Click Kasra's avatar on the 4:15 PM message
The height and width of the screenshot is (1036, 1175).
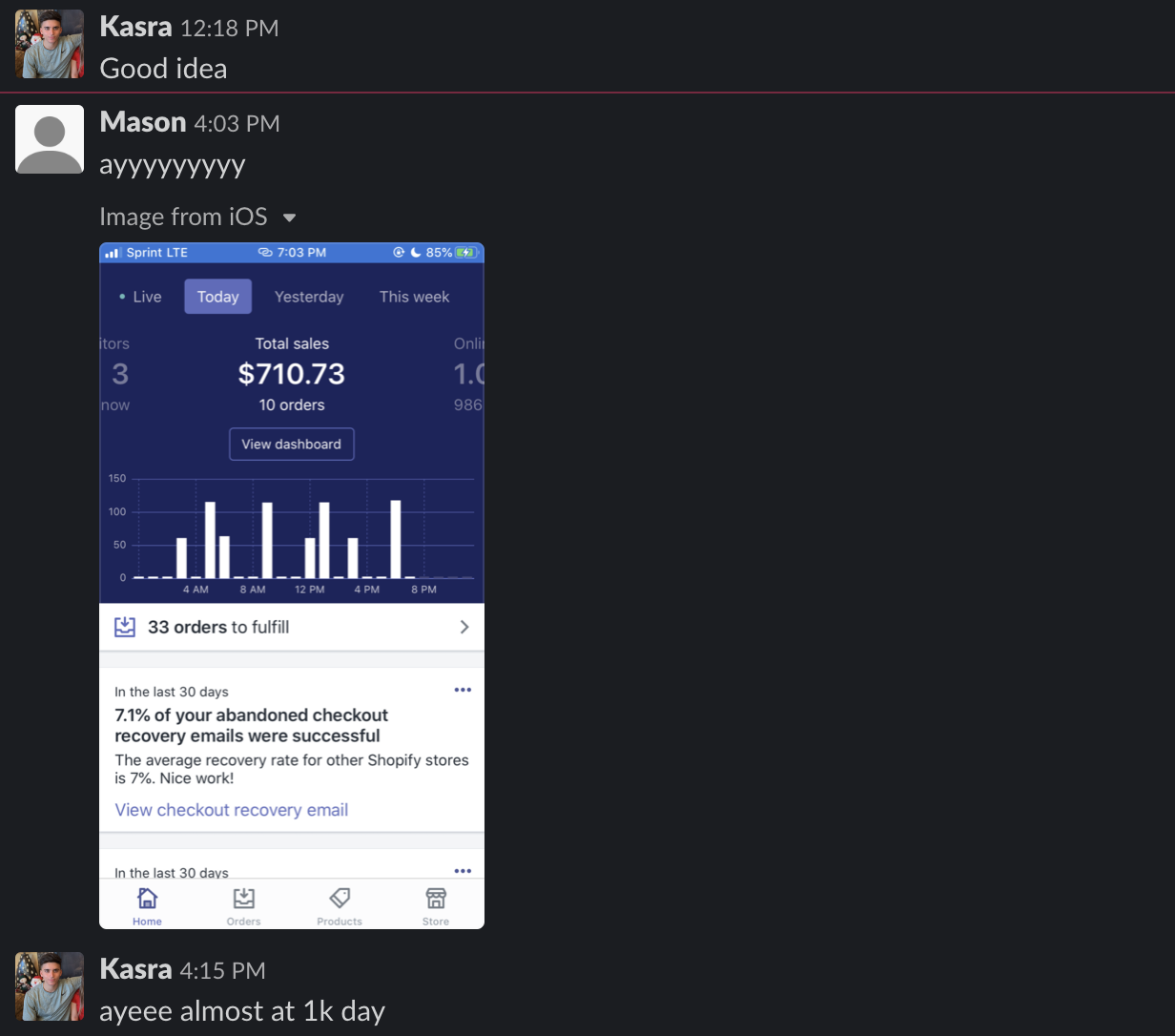(x=50, y=986)
